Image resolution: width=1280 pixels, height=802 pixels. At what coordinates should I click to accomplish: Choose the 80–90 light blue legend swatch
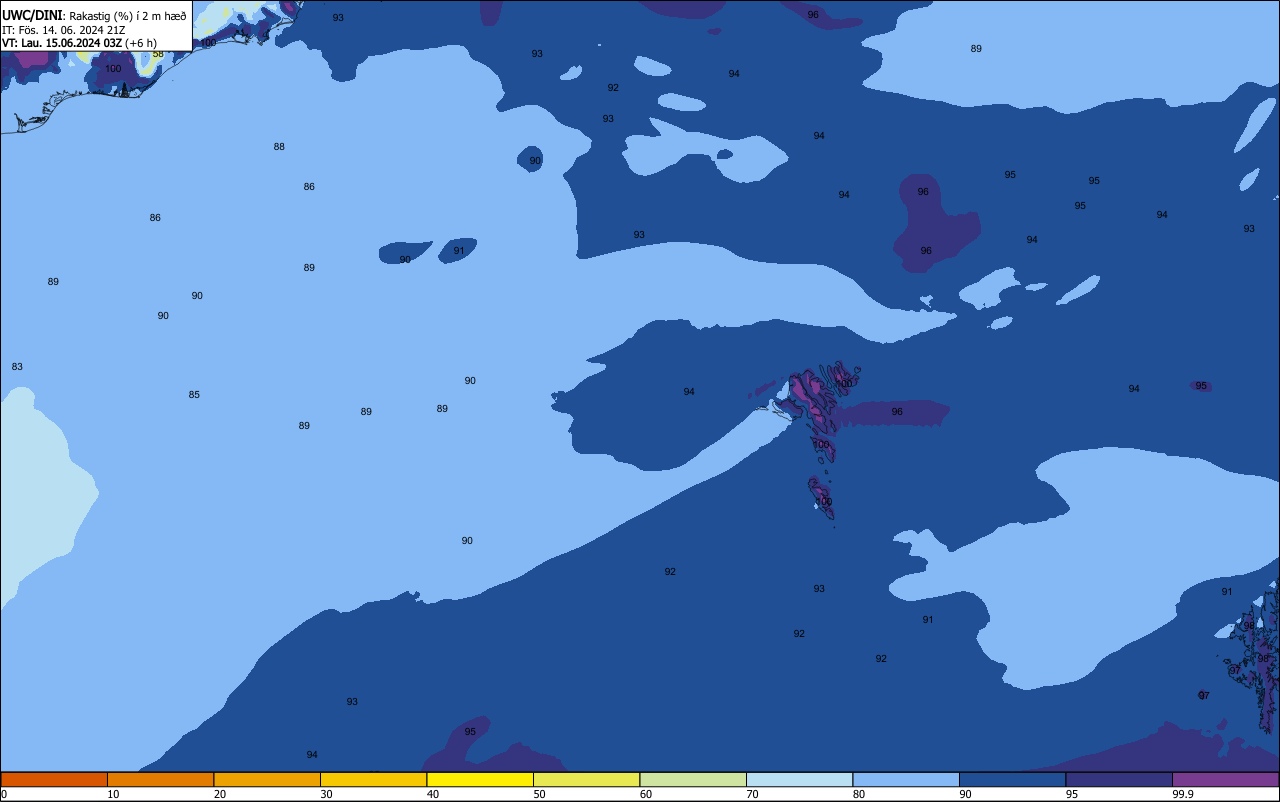click(906, 779)
